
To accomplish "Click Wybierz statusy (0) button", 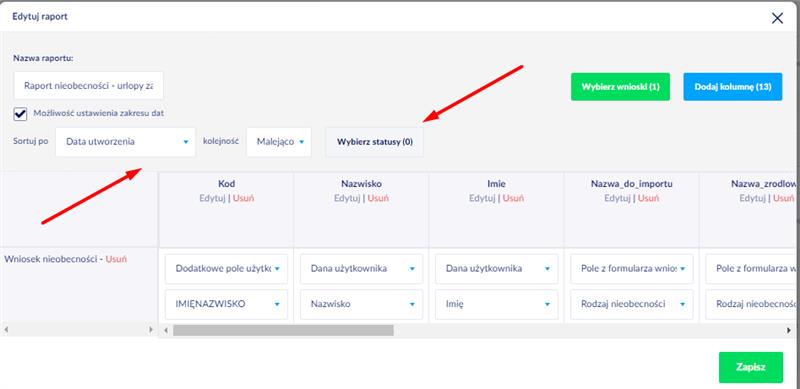I will click(374, 142).
